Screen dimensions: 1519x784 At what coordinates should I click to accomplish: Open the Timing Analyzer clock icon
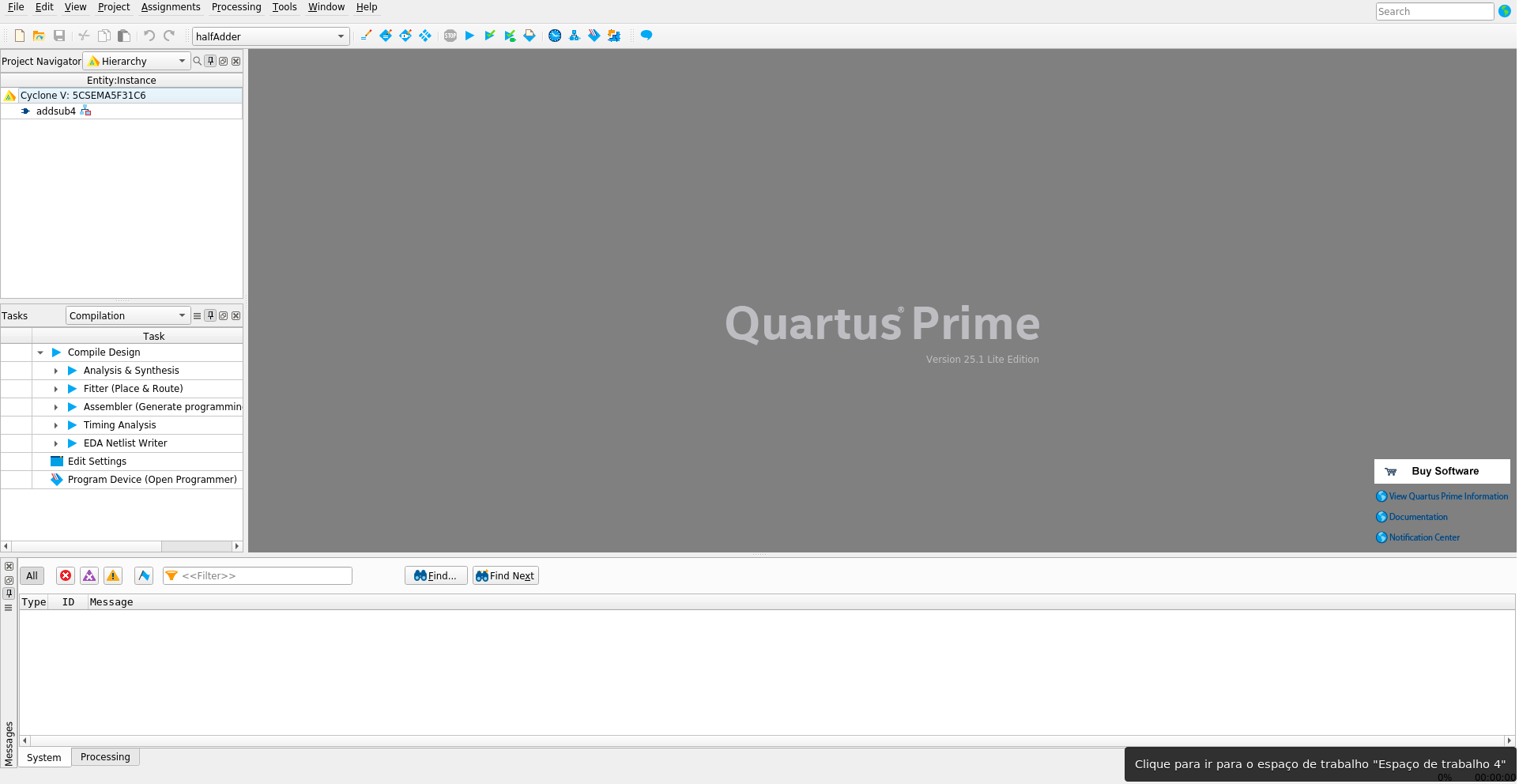pyautogui.click(x=555, y=36)
